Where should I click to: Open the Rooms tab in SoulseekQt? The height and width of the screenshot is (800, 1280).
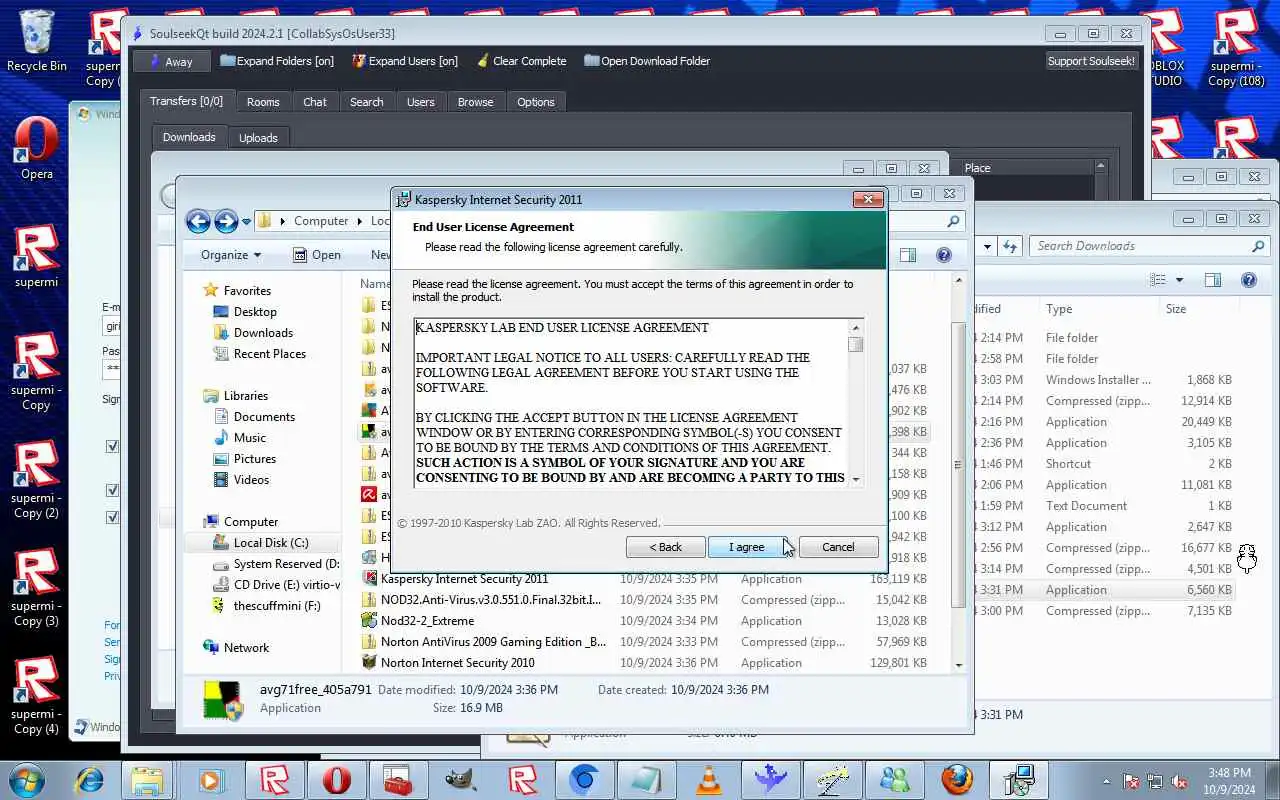tap(263, 102)
